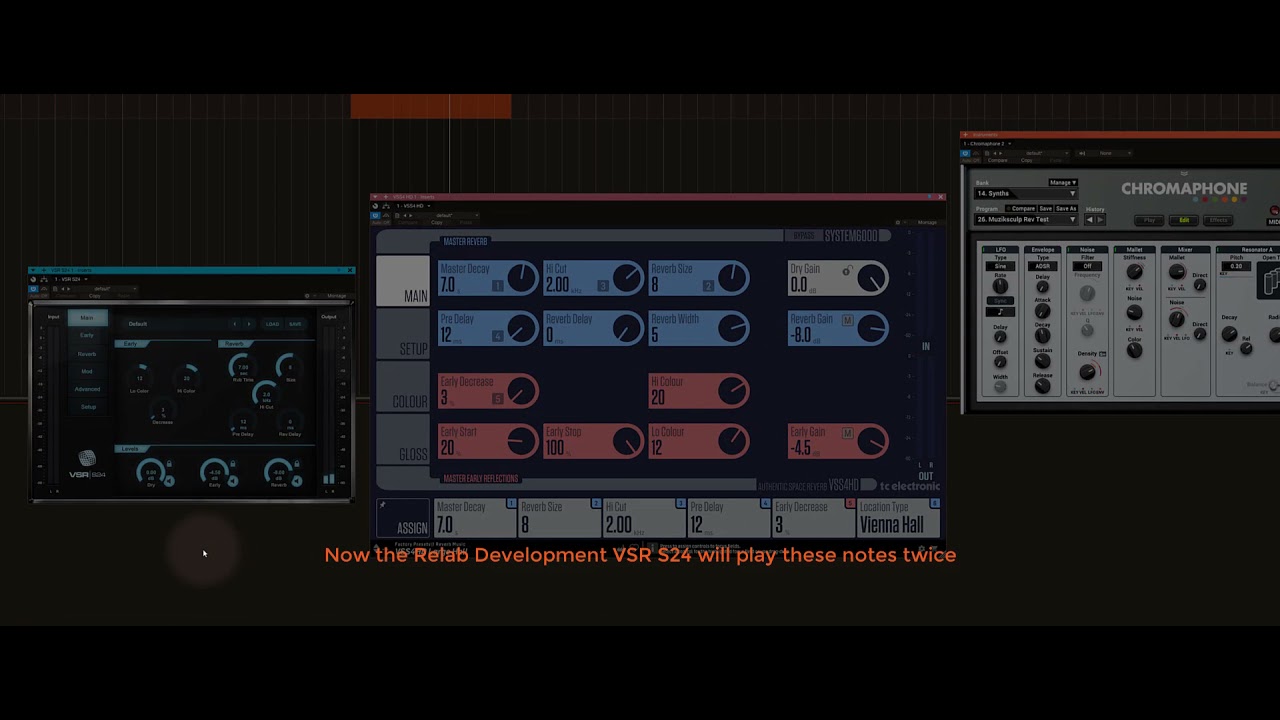This screenshot has height=720, width=1280.
Task: Toggle the Reverb Gain mute M button
Action: click(848, 320)
